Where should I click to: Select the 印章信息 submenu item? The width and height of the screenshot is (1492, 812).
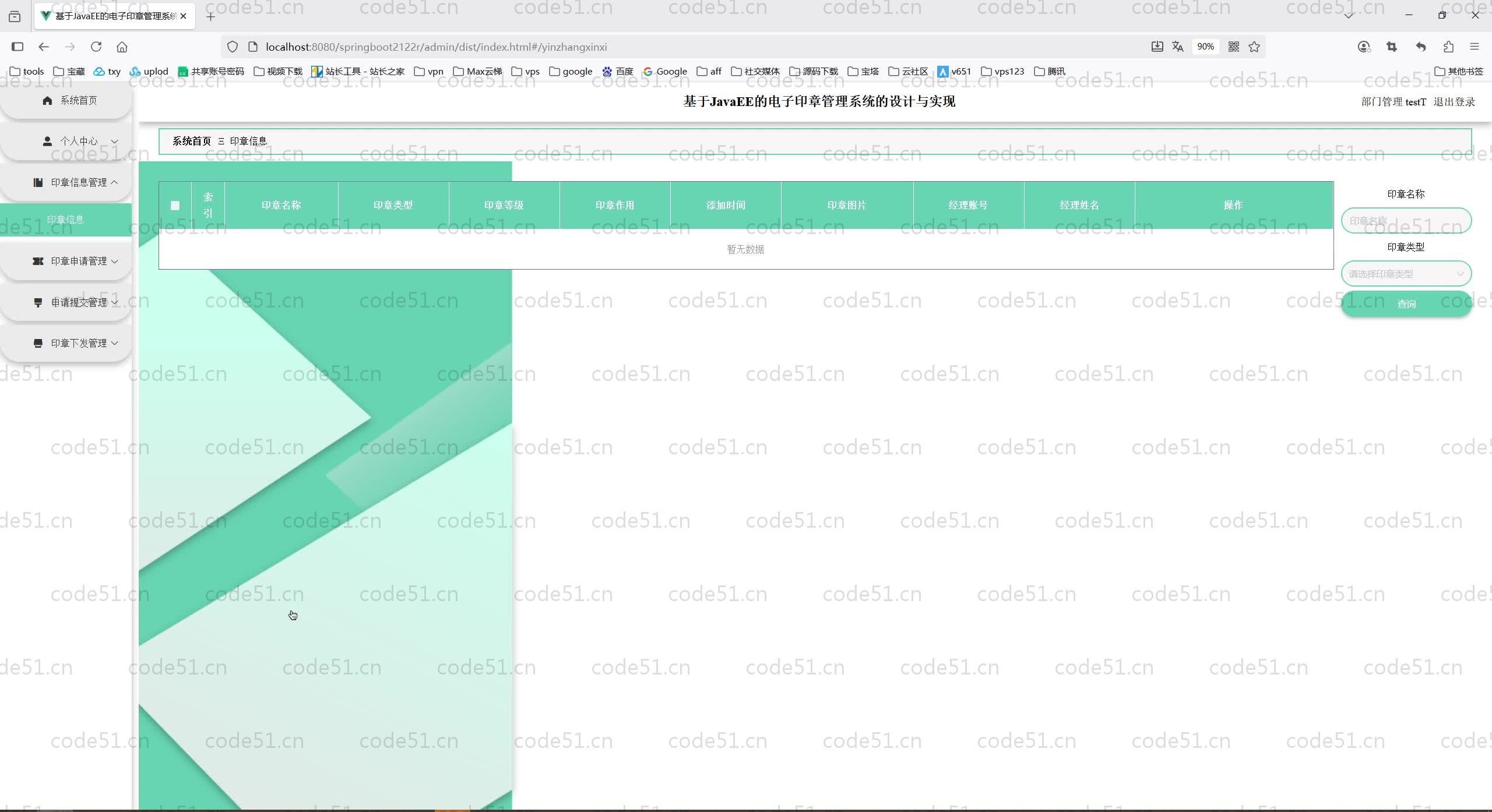(x=65, y=220)
